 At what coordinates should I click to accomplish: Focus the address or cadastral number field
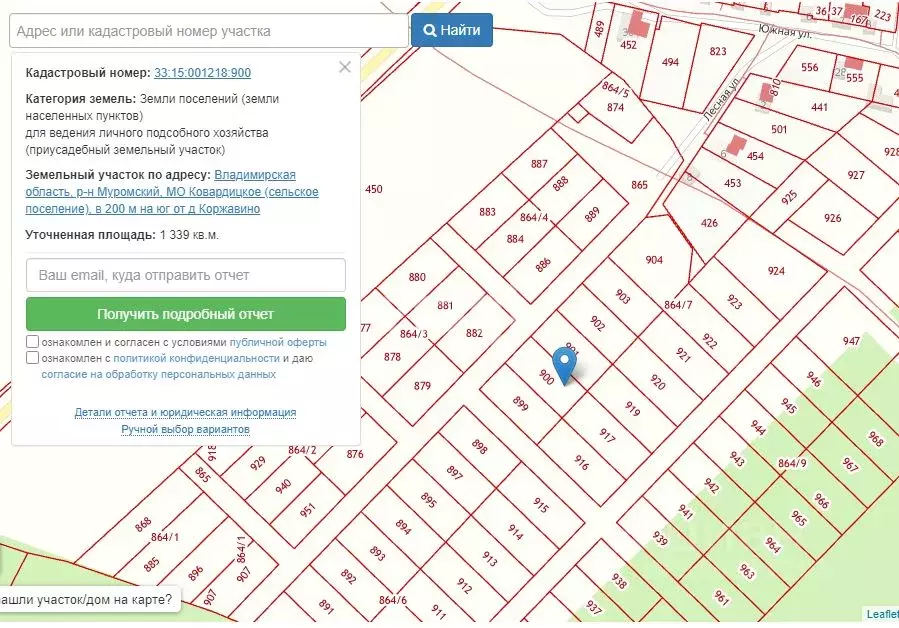(x=208, y=31)
